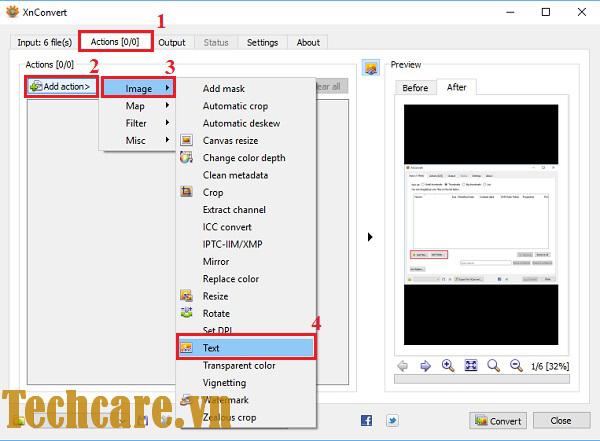Show the Before preview tab

pos(415,88)
